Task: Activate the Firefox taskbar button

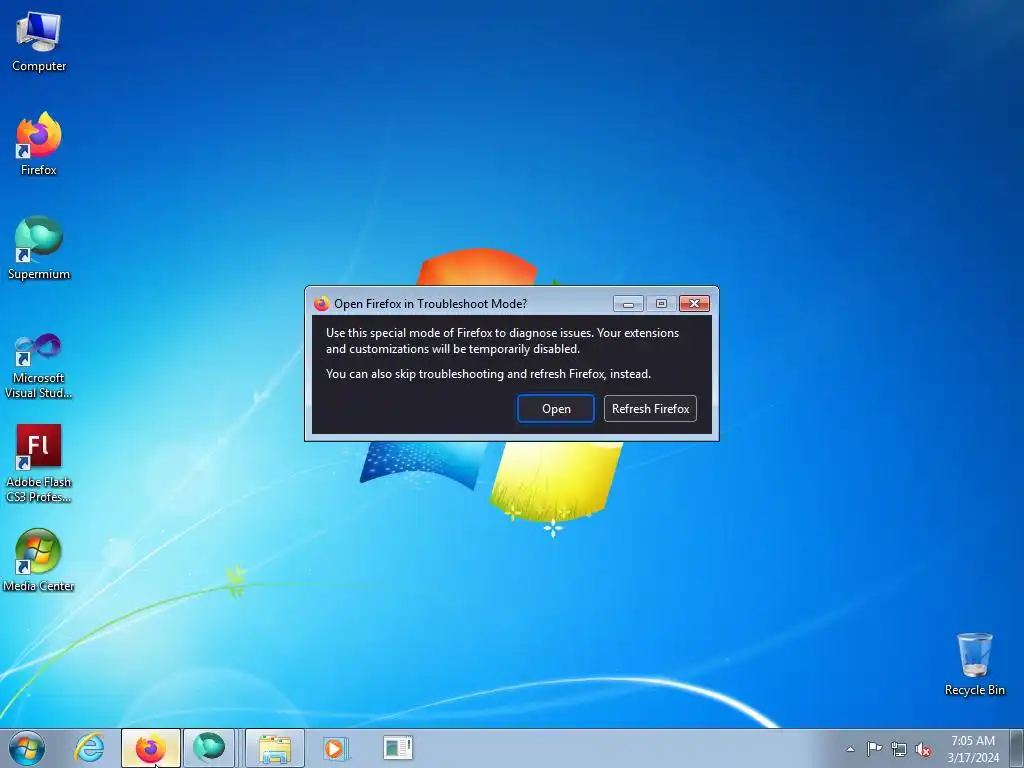Action: coord(151,748)
